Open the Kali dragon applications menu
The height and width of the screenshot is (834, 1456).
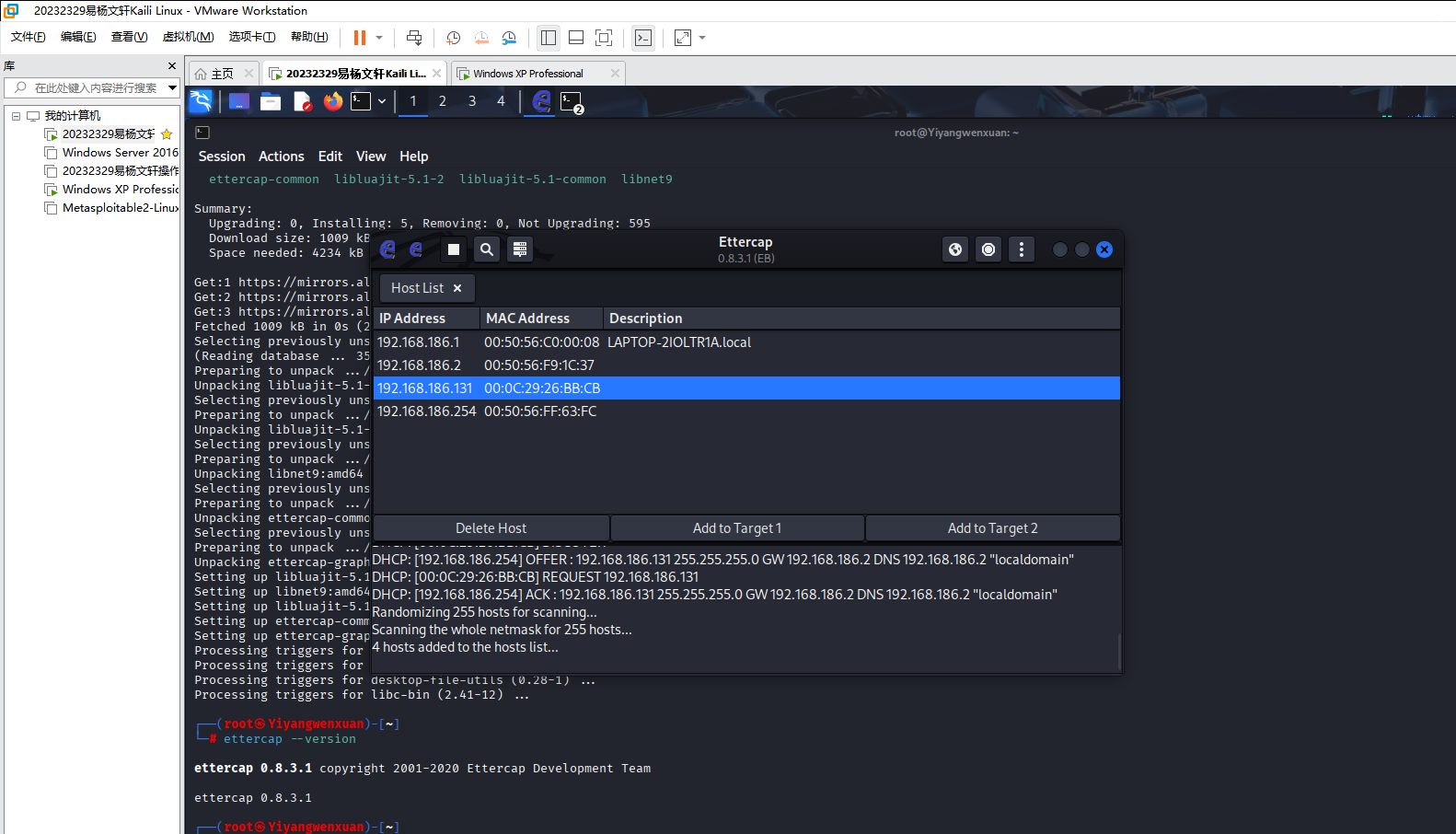[x=201, y=101]
